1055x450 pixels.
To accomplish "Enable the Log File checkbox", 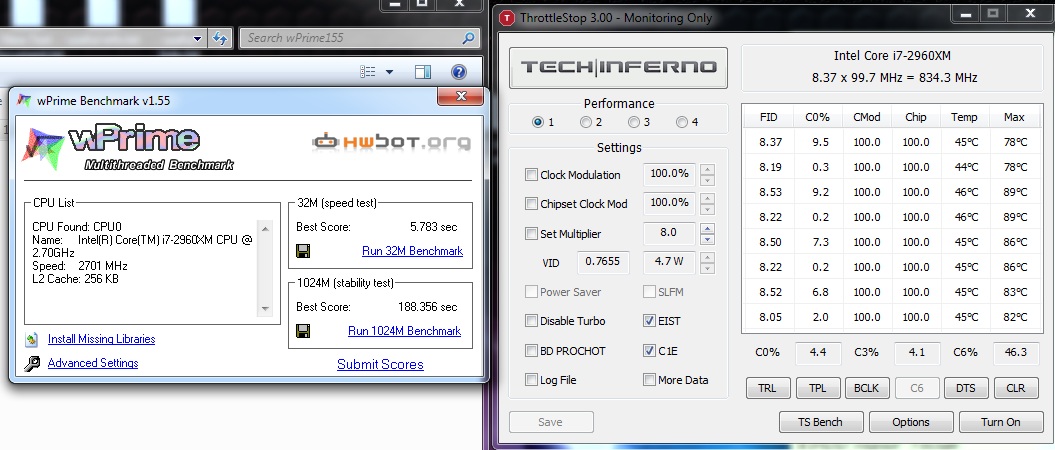I will (532, 380).
